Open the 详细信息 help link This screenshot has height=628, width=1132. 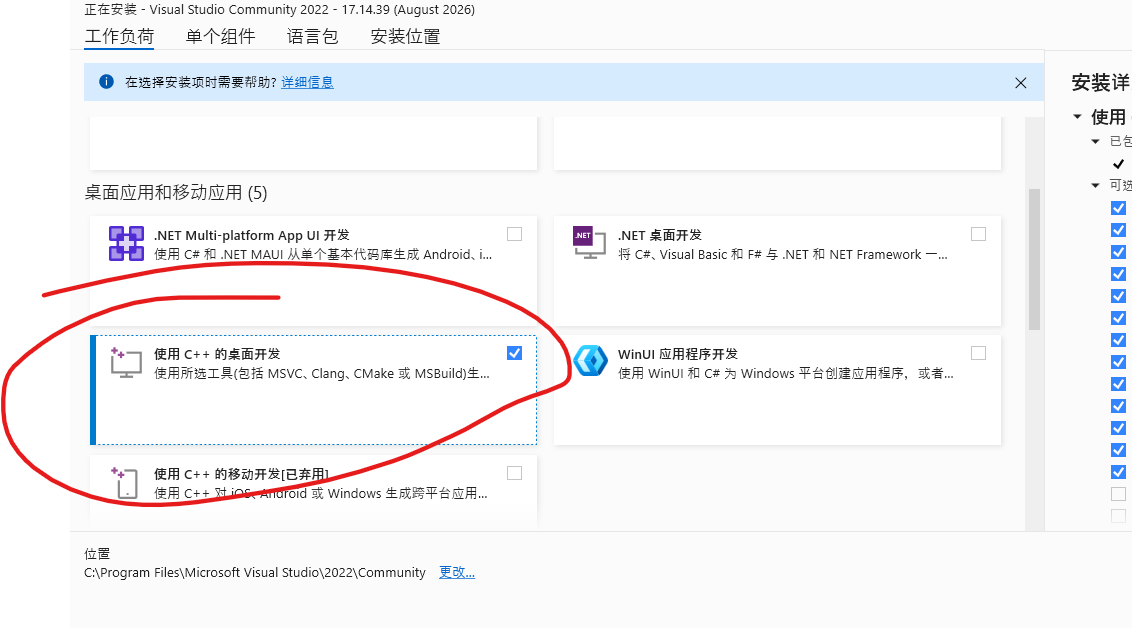[x=308, y=82]
